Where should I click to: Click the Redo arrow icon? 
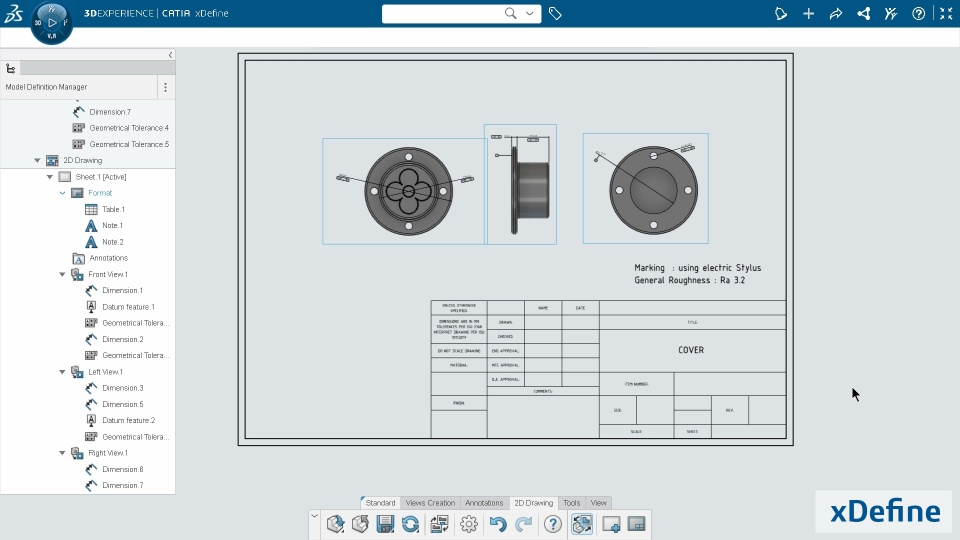pyautogui.click(x=523, y=524)
